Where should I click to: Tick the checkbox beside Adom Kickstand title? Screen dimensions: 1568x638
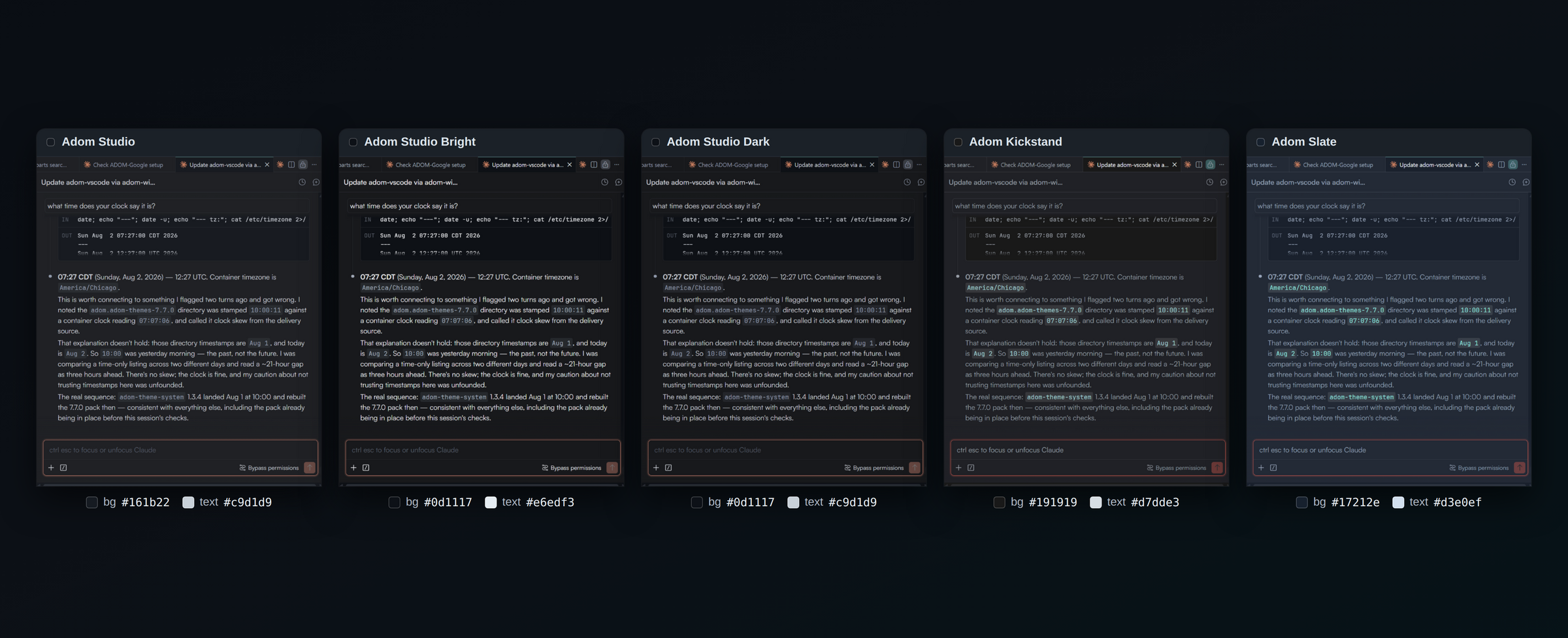[x=958, y=142]
